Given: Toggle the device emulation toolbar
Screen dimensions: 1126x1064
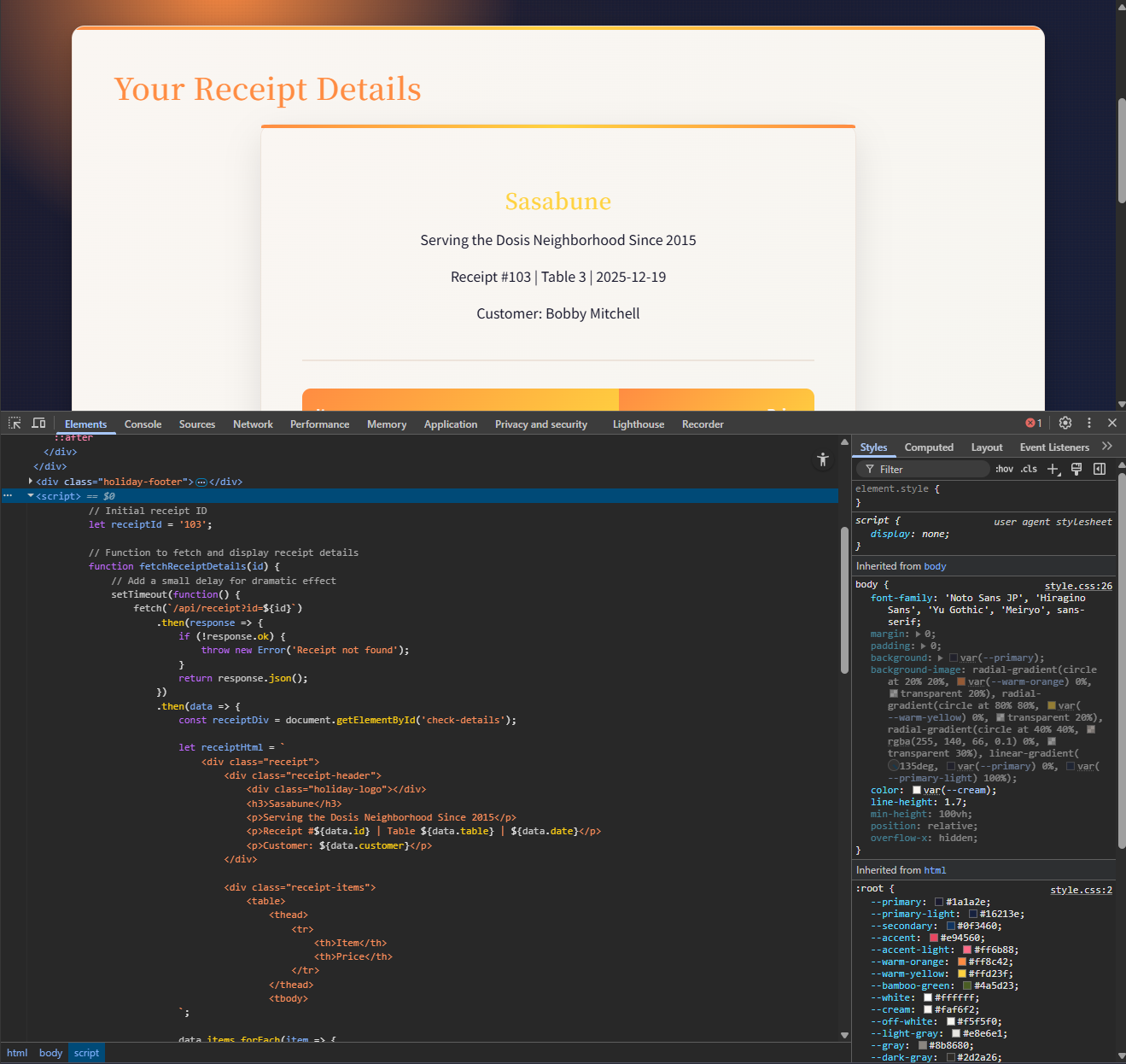Looking at the screenshot, I should click(38, 423).
